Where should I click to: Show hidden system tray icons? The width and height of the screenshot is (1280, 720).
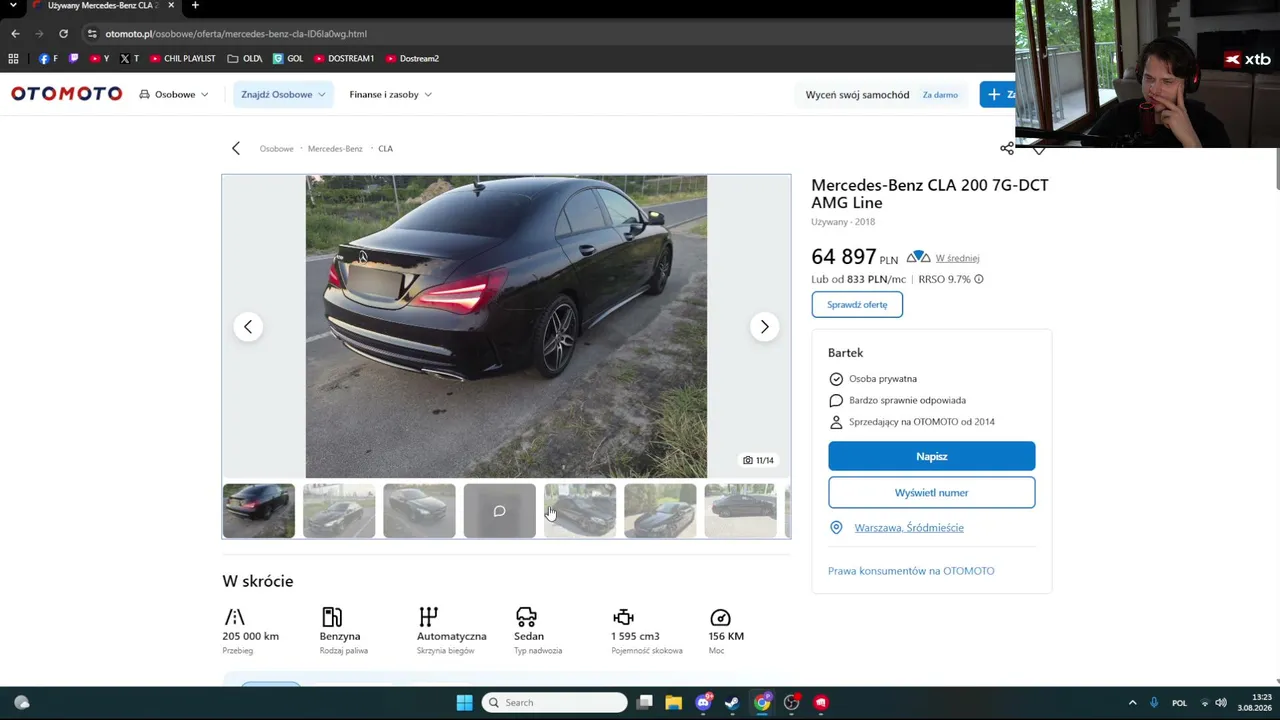pos(1132,702)
